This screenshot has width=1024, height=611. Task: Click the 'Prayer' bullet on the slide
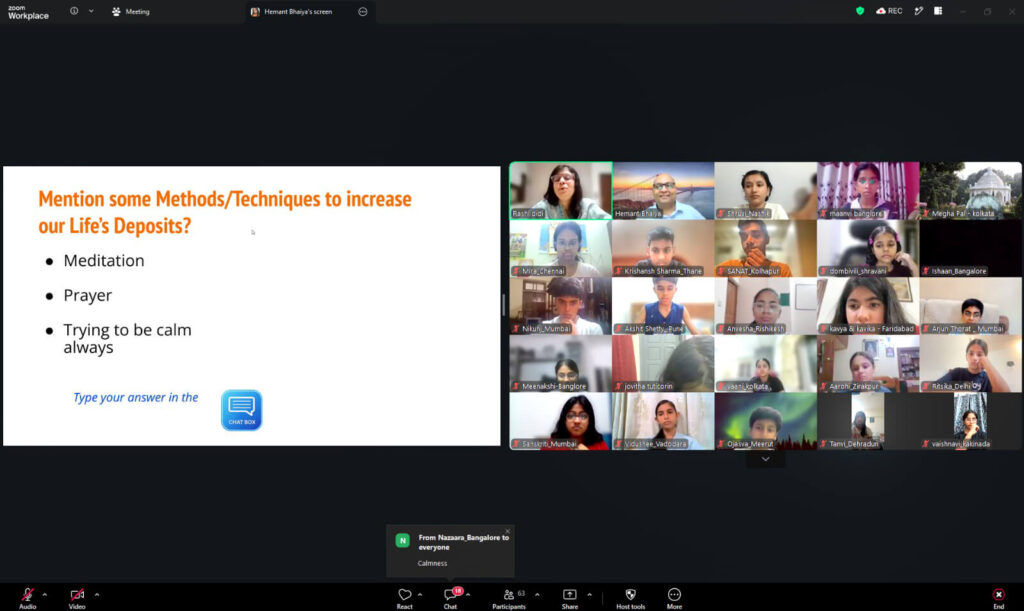(88, 296)
